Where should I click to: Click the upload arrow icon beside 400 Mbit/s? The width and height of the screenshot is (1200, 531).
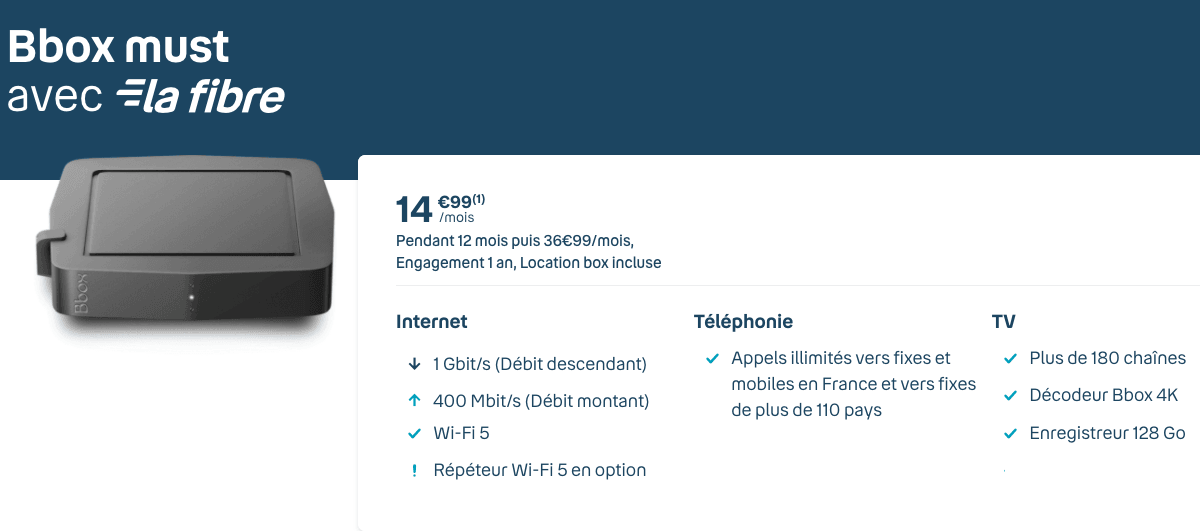click(x=414, y=401)
